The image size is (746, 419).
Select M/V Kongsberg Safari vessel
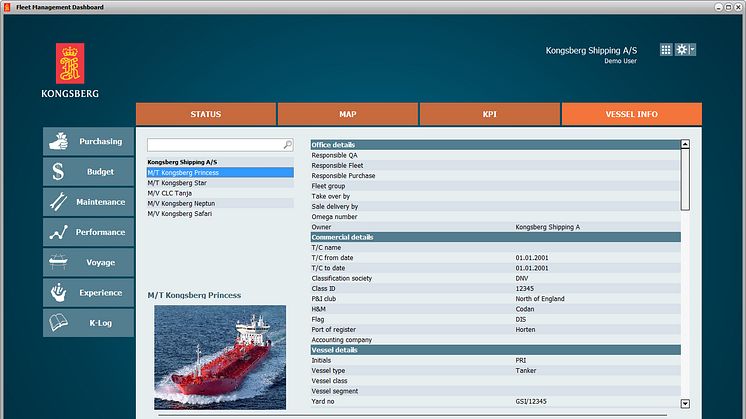[x=220, y=214]
